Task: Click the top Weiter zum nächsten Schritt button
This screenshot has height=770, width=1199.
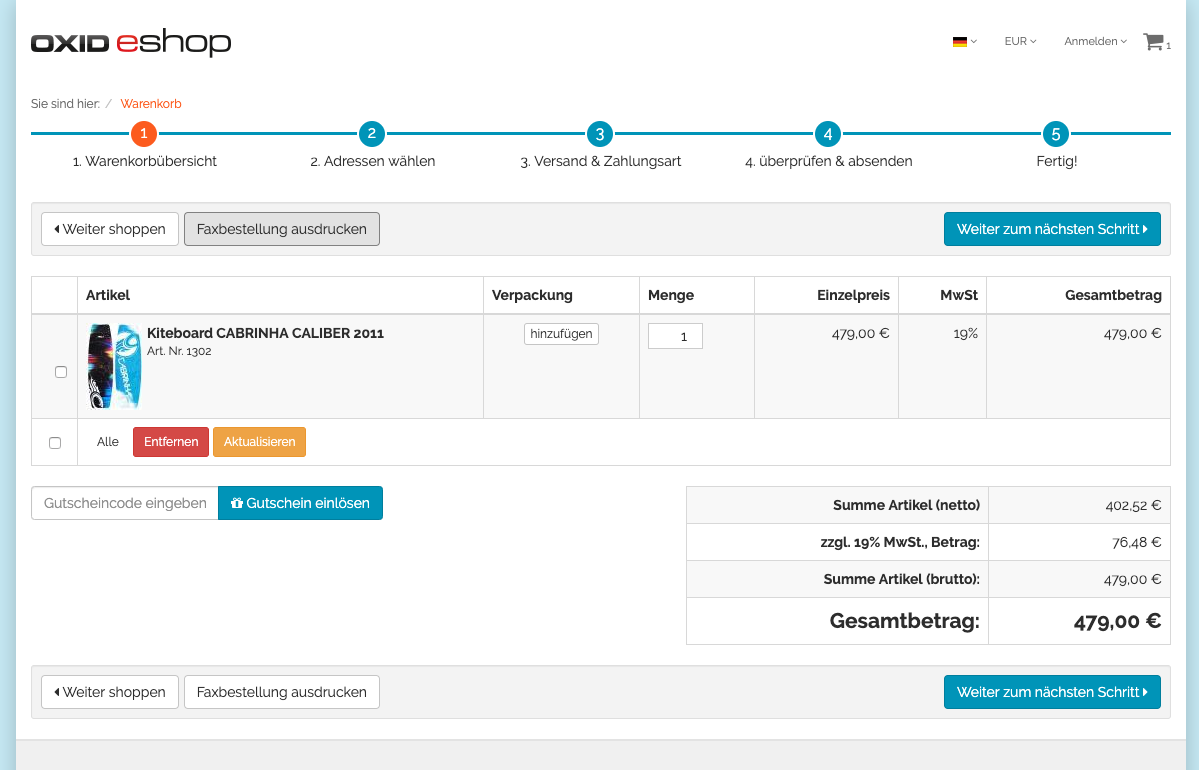Action: pyautogui.click(x=1052, y=229)
